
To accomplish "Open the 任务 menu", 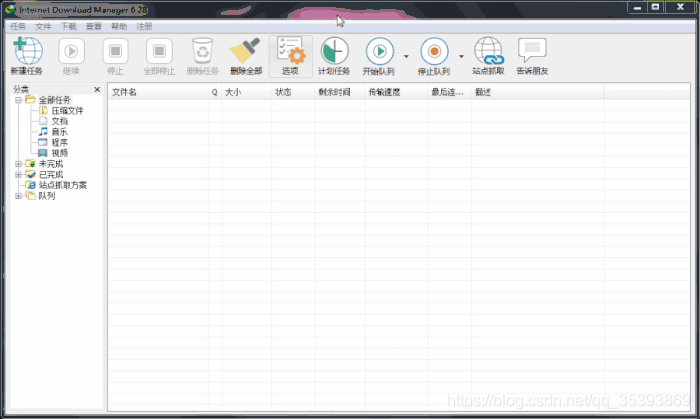I will click(18, 26).
